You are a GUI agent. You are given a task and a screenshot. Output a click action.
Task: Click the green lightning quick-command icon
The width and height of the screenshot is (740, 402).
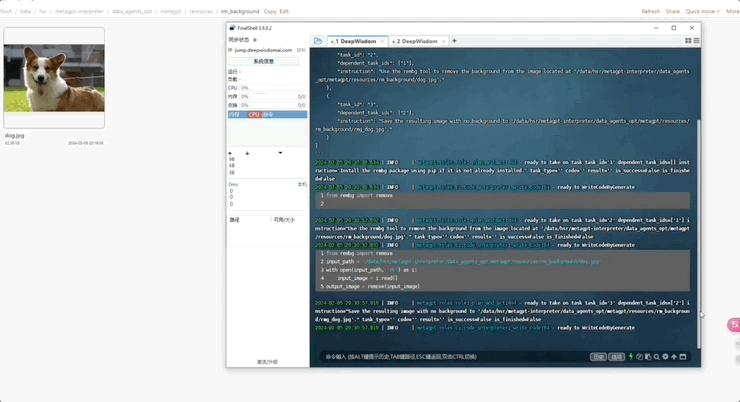pyautogui.click(x=631, y=357)
